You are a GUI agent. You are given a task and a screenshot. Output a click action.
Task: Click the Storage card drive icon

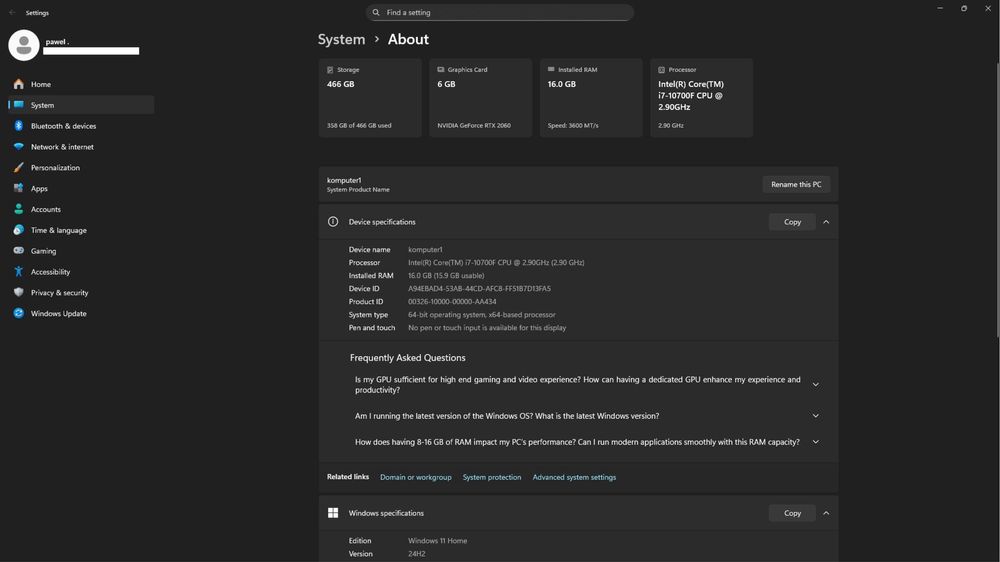pyautogui.click(x=330, y=70)
